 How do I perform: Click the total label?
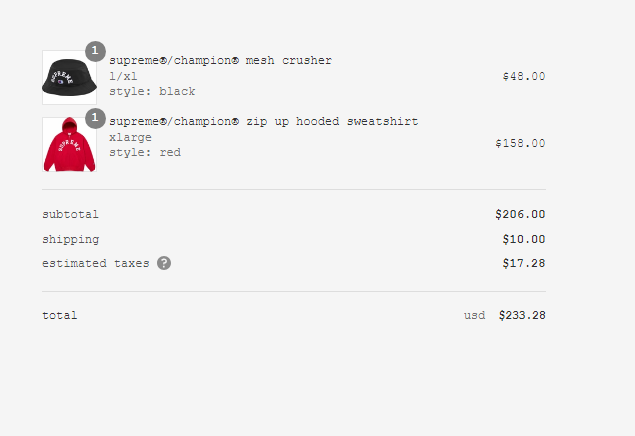point(60,315)
